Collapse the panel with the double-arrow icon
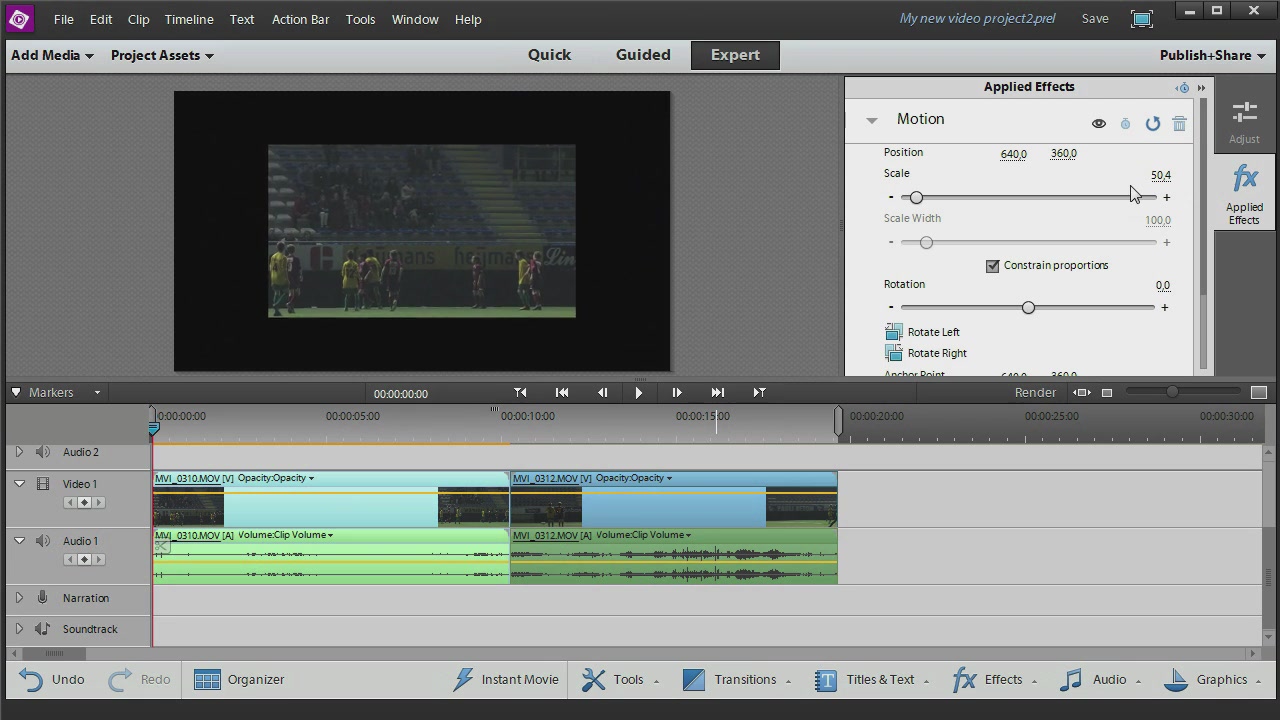 coord(1201,88)
